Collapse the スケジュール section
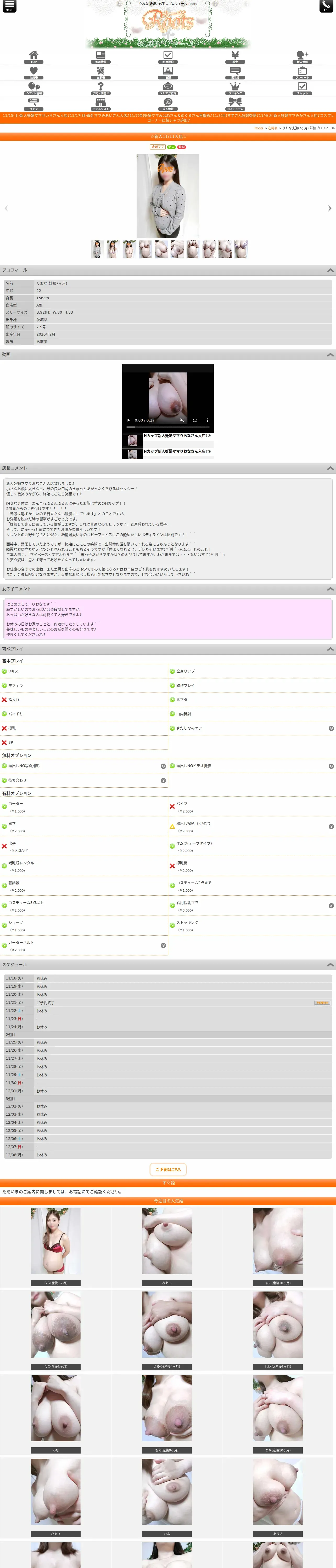 tap(331, 965)
